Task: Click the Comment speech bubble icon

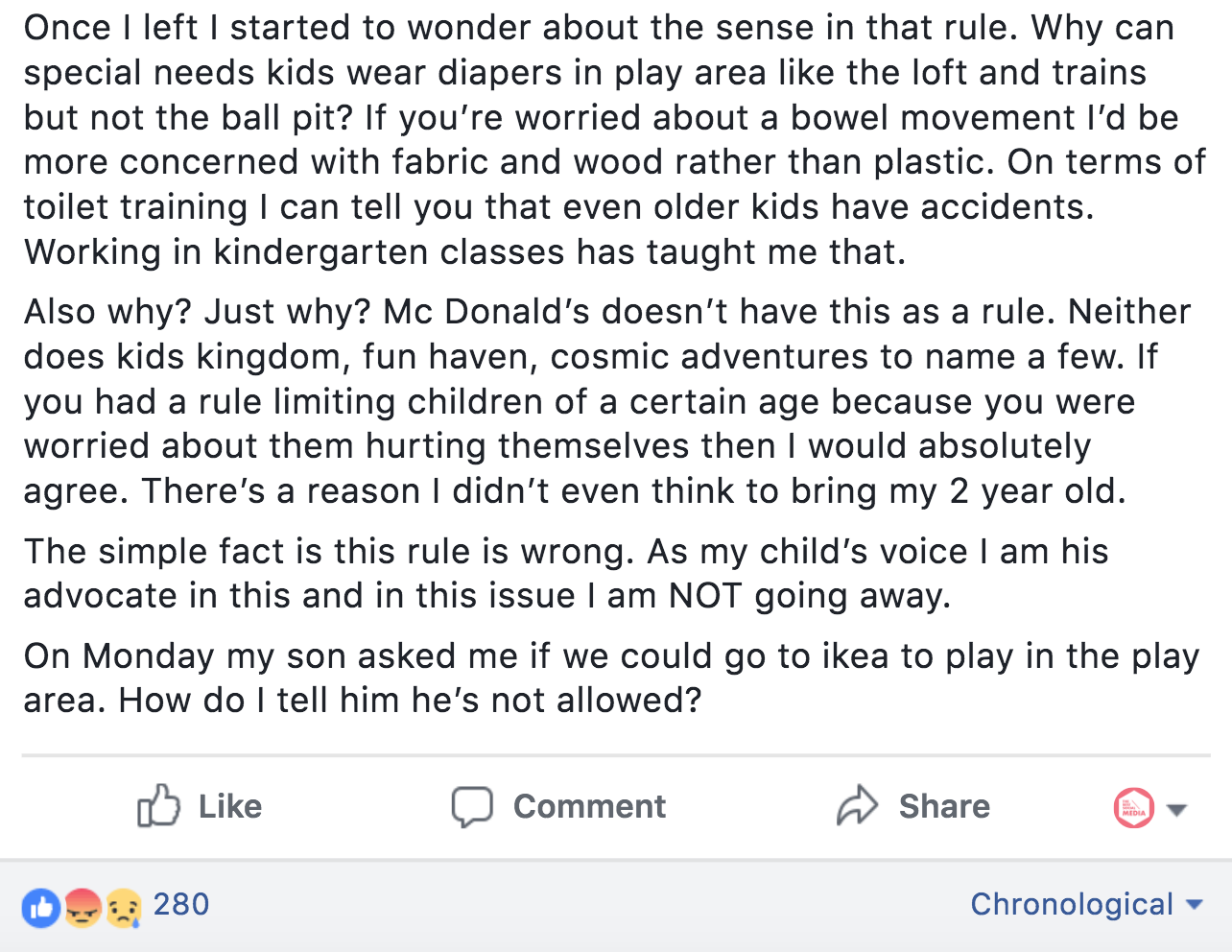Action: pyautogui.click(x=472, y=806)
